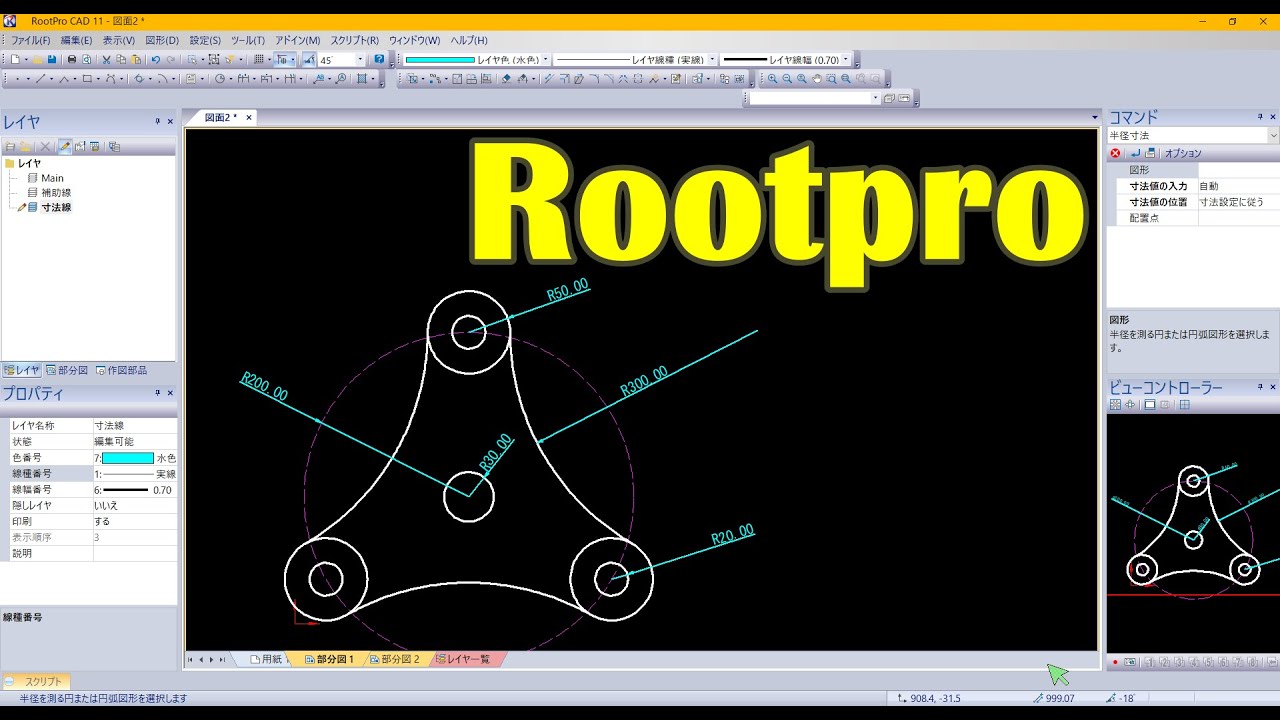Screen dimensions: 1280x720
Task: Click the cyan layer color swatch in toolbar
Action: (x=440, y=59)
